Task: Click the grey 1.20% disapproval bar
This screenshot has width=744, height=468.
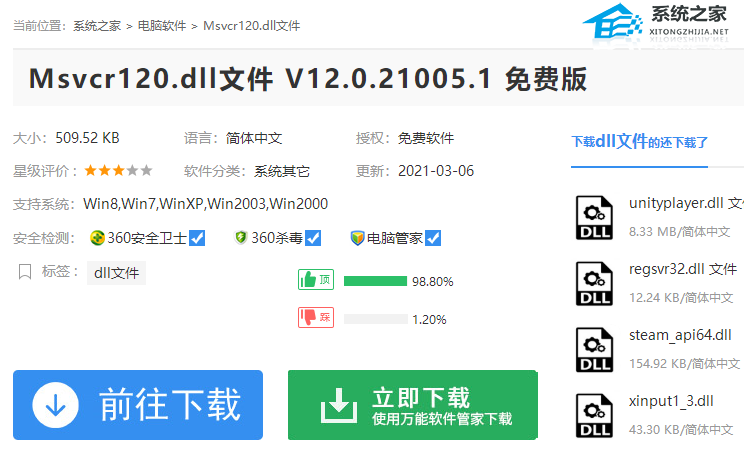Action: pos(375,319)
